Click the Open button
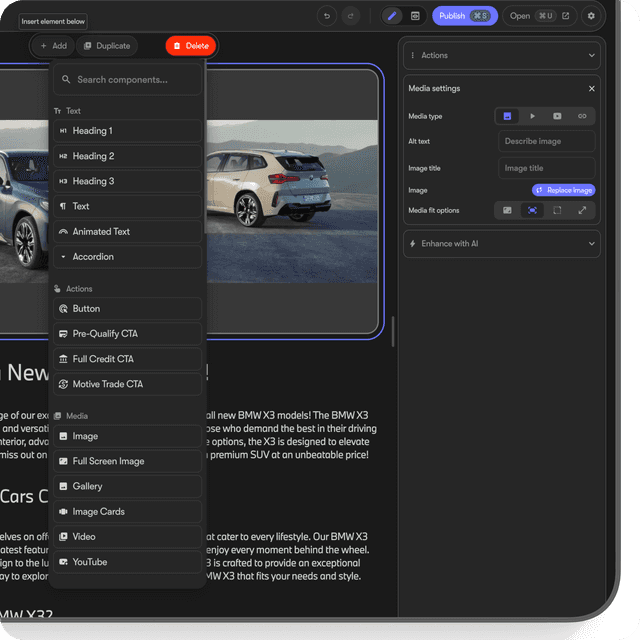The width and height of the screenshot is (640, 640). coord(540,16)
